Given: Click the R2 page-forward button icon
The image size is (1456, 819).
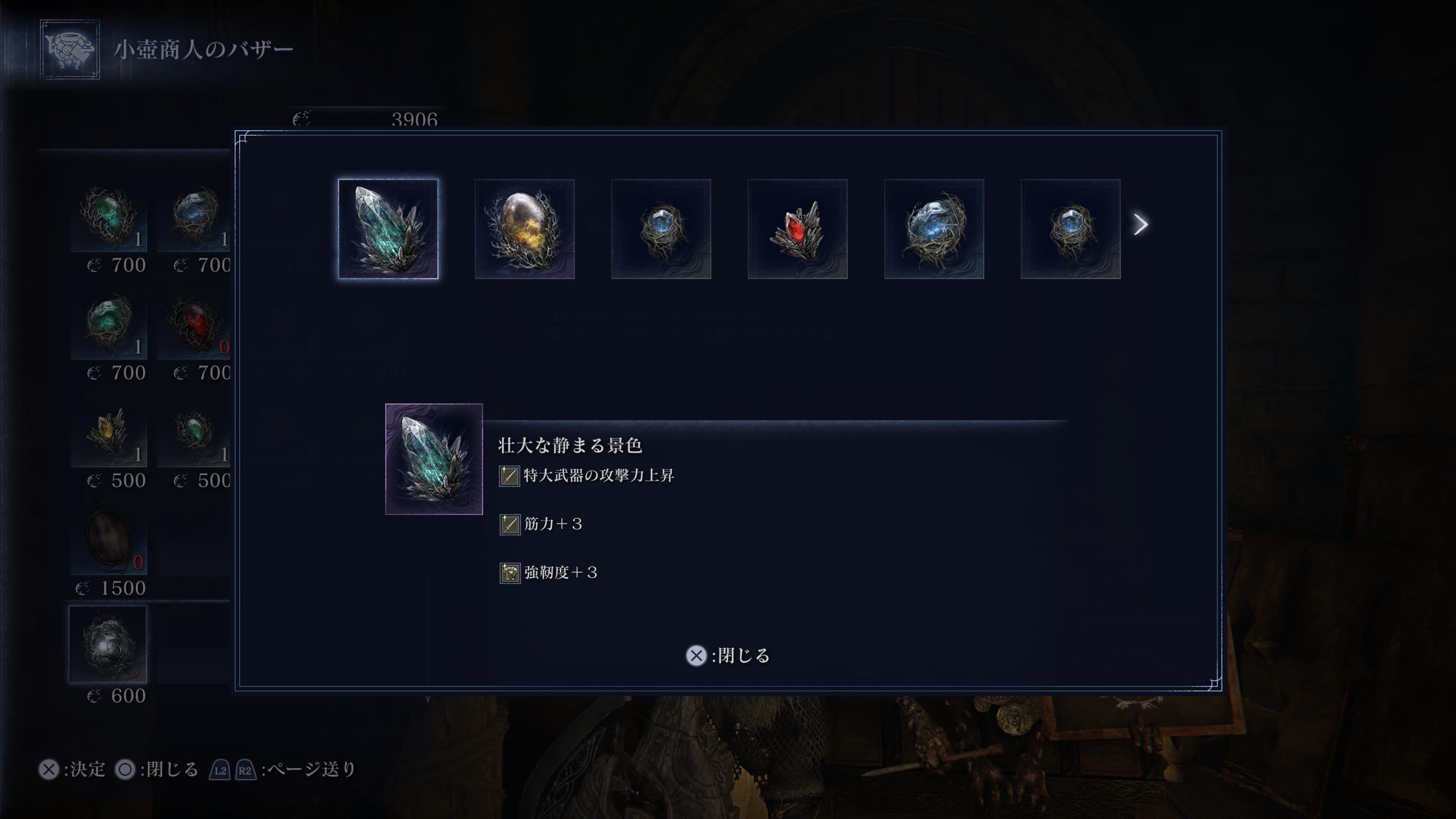Looking at the screenshot, I should [x=245, y=770].
